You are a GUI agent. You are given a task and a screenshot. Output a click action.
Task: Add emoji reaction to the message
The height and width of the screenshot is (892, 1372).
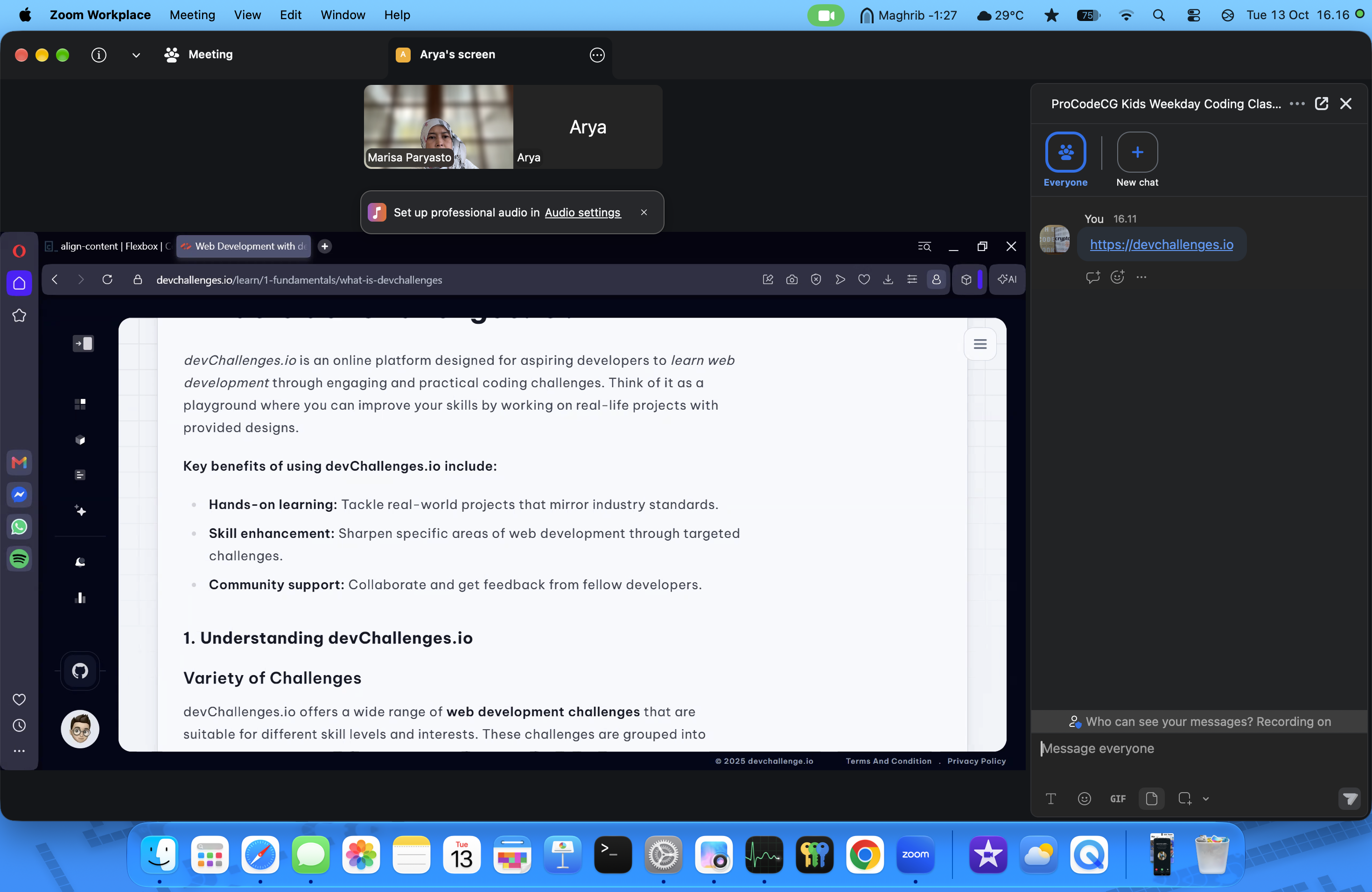tap(1117, 277)
